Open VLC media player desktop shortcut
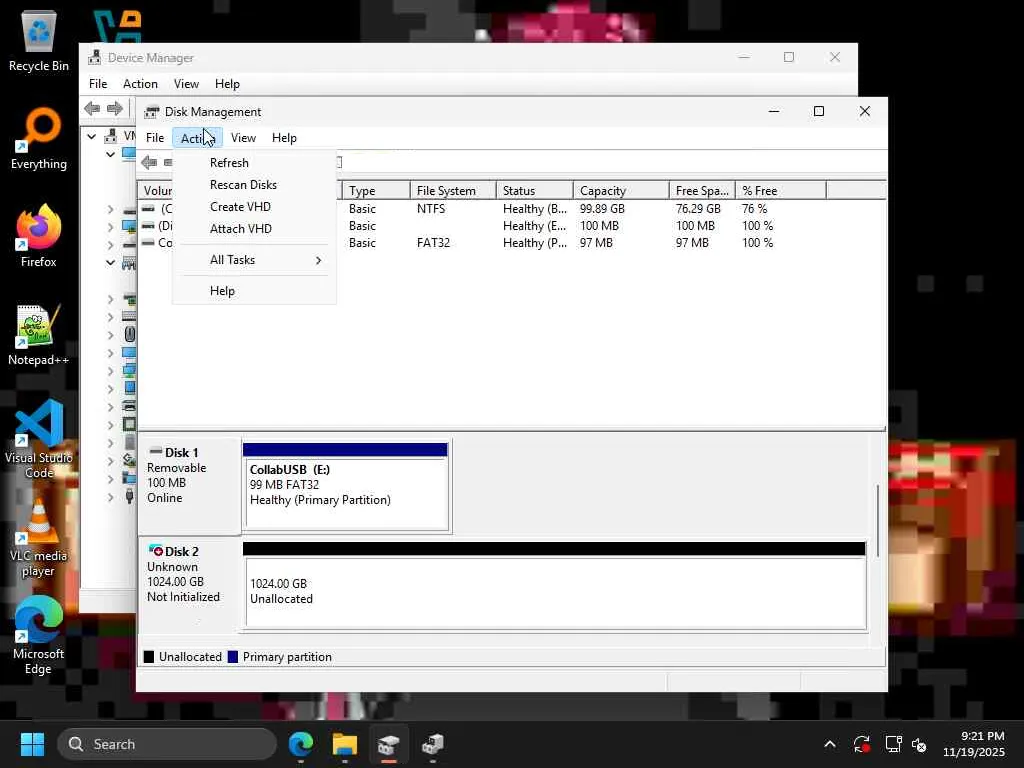 pyautogui.click(x=39, y=538)
